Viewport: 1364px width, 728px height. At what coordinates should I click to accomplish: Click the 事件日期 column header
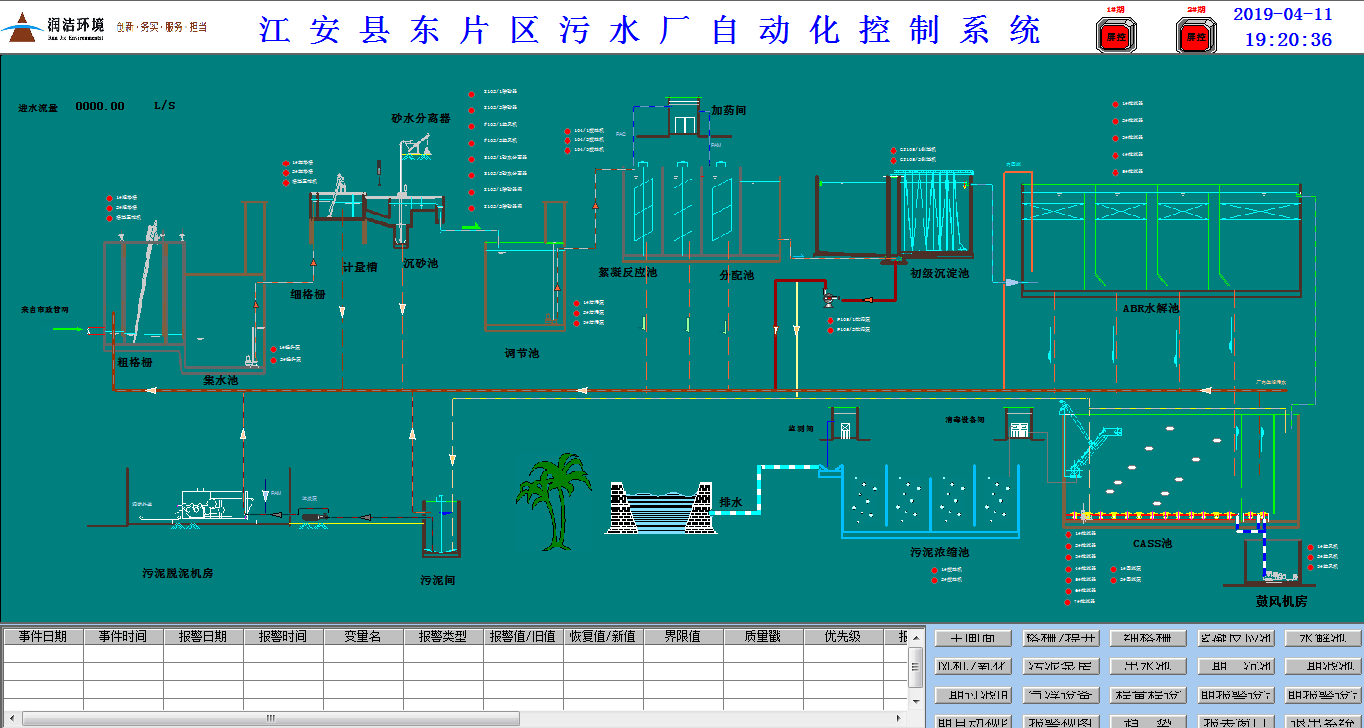[x=42, y=636]
